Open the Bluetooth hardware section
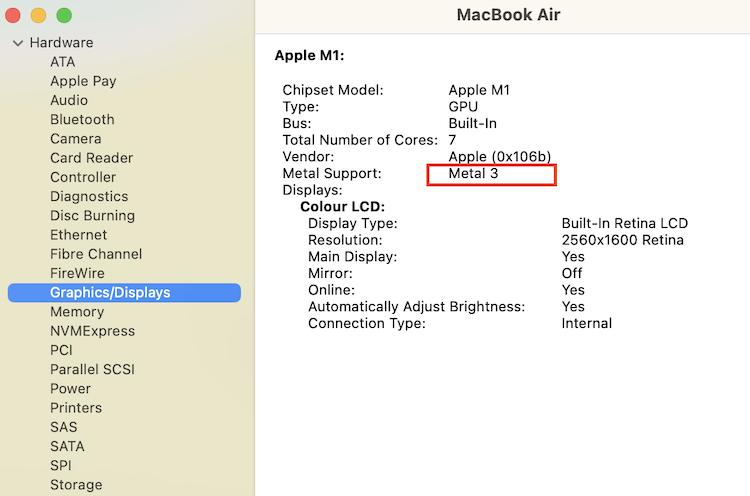The width and height of the screenshot is (750, 496). coord(82,119)
